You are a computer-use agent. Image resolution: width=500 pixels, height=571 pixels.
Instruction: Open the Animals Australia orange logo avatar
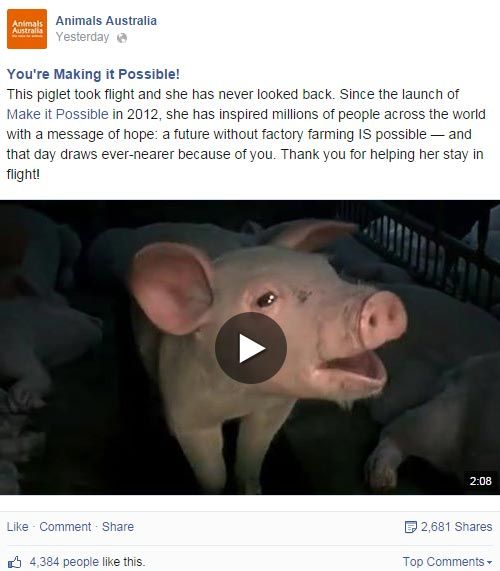pos(27,29)
